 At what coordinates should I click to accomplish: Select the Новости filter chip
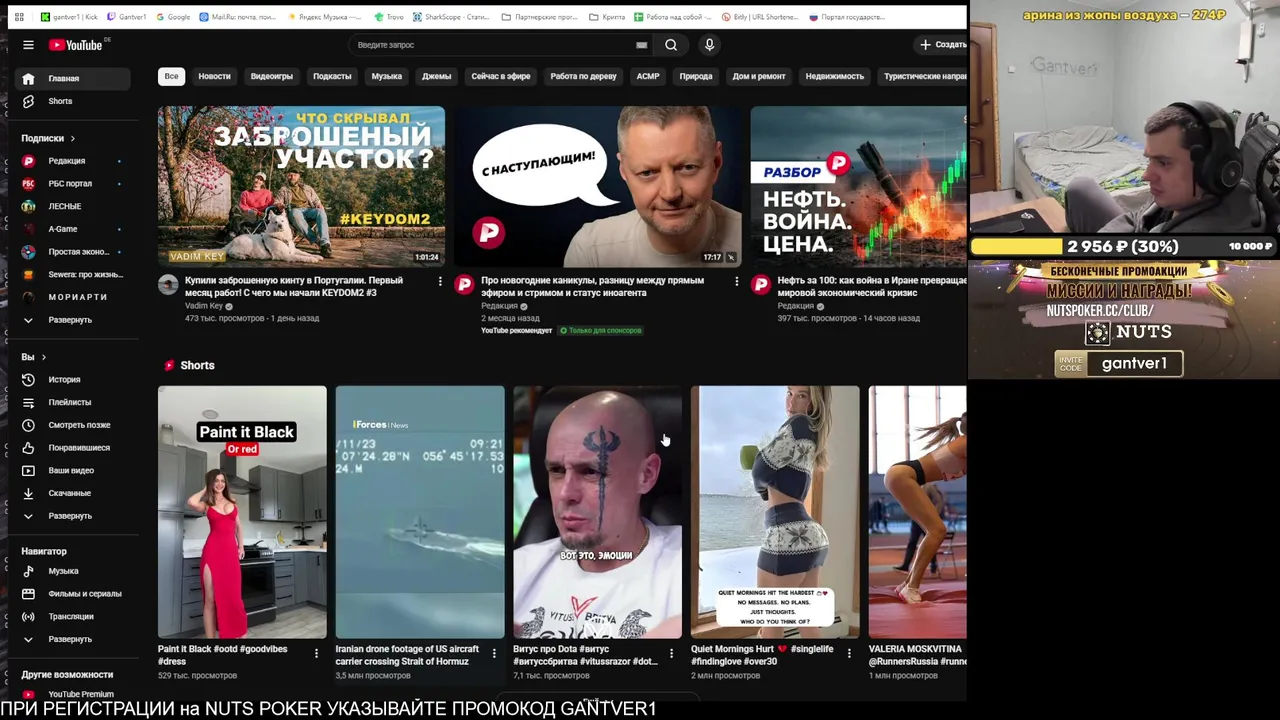coord(214,76)
